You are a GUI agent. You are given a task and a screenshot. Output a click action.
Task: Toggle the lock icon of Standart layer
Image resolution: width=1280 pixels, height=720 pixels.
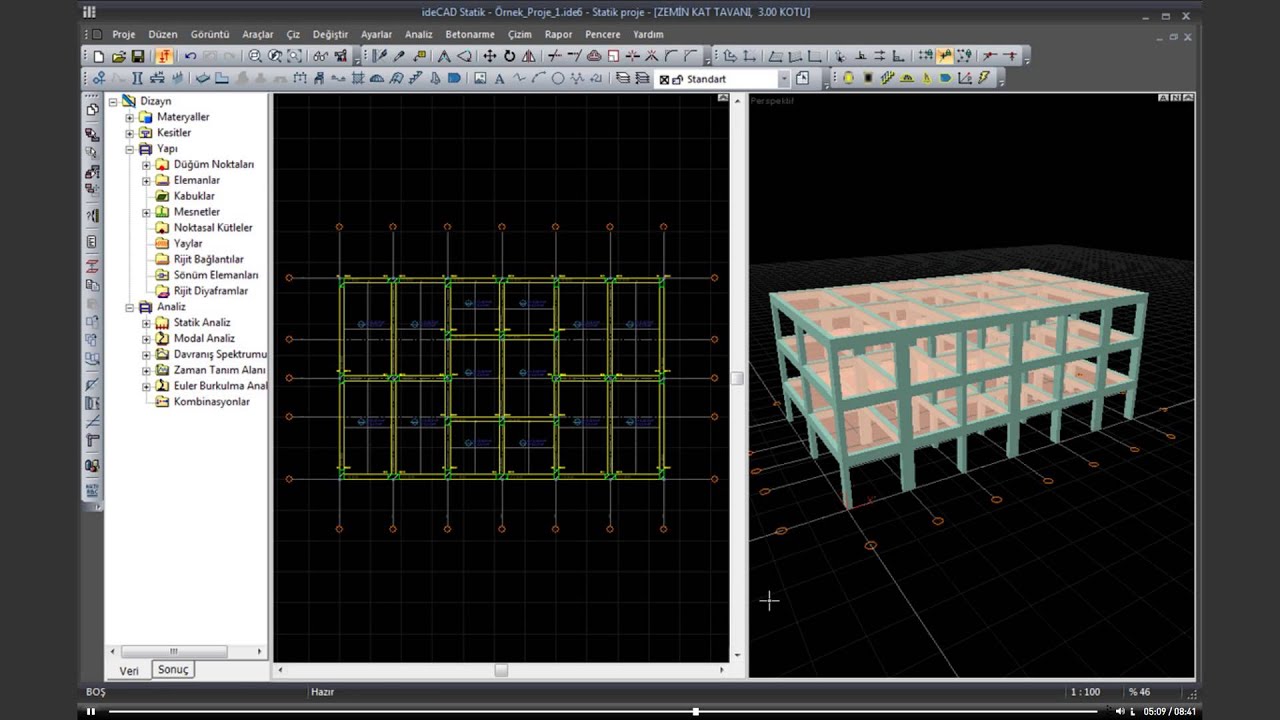(678, 79)
